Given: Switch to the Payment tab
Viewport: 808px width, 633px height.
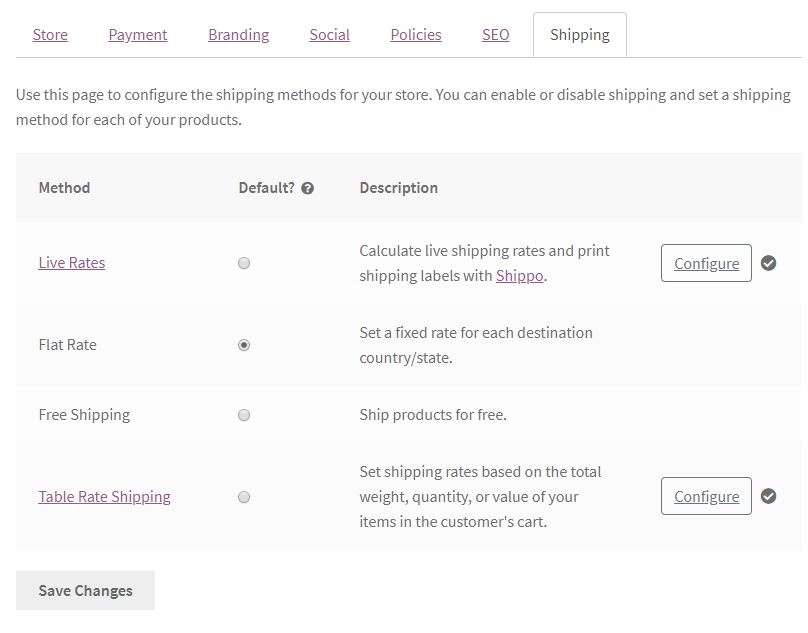Looking at the screenshot, I should point(138,35).
